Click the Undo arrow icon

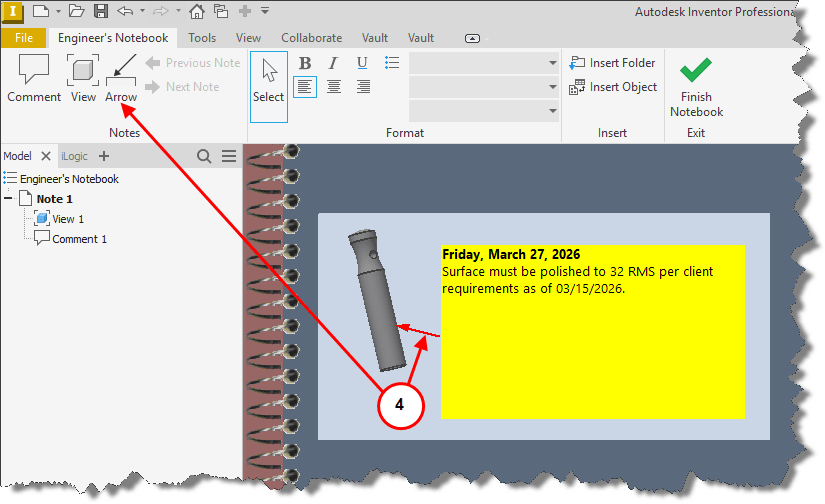[125, 11]
